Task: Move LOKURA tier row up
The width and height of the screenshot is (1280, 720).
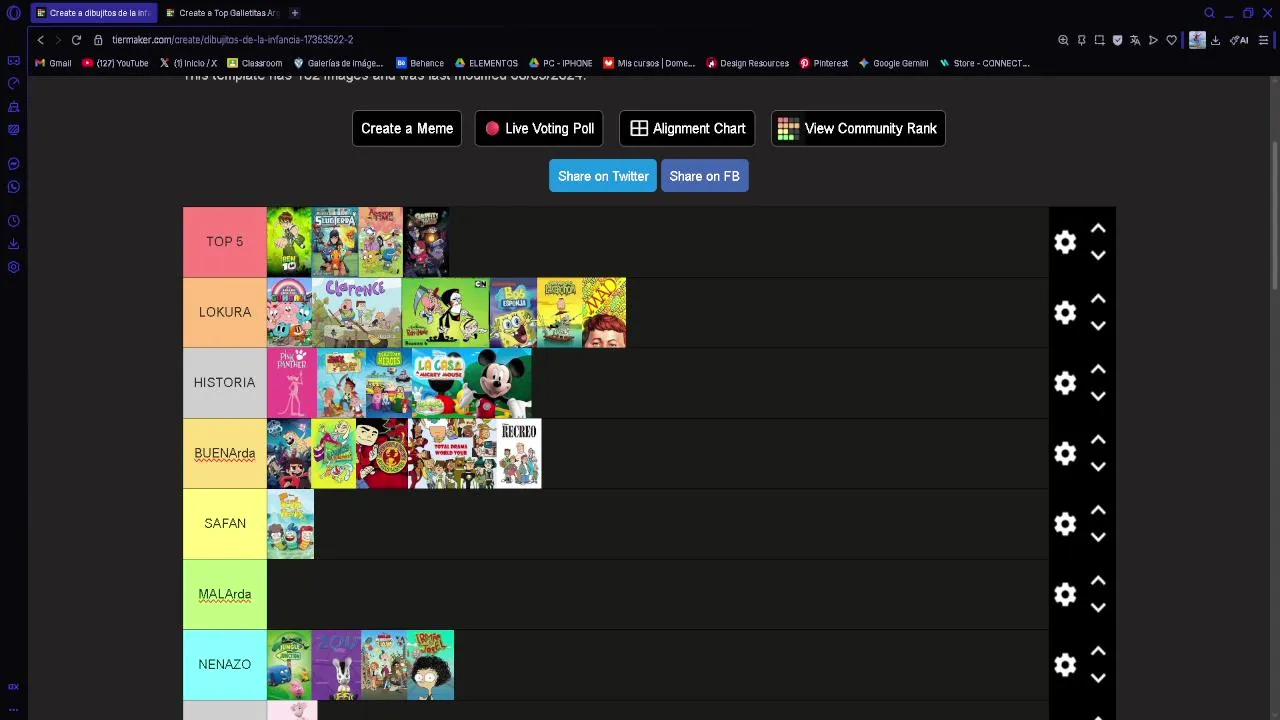Action: [x=1098, y=299]
